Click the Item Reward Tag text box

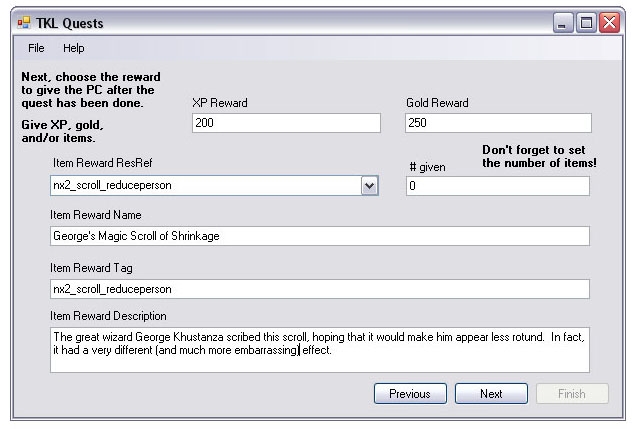[x=319, y=289]
